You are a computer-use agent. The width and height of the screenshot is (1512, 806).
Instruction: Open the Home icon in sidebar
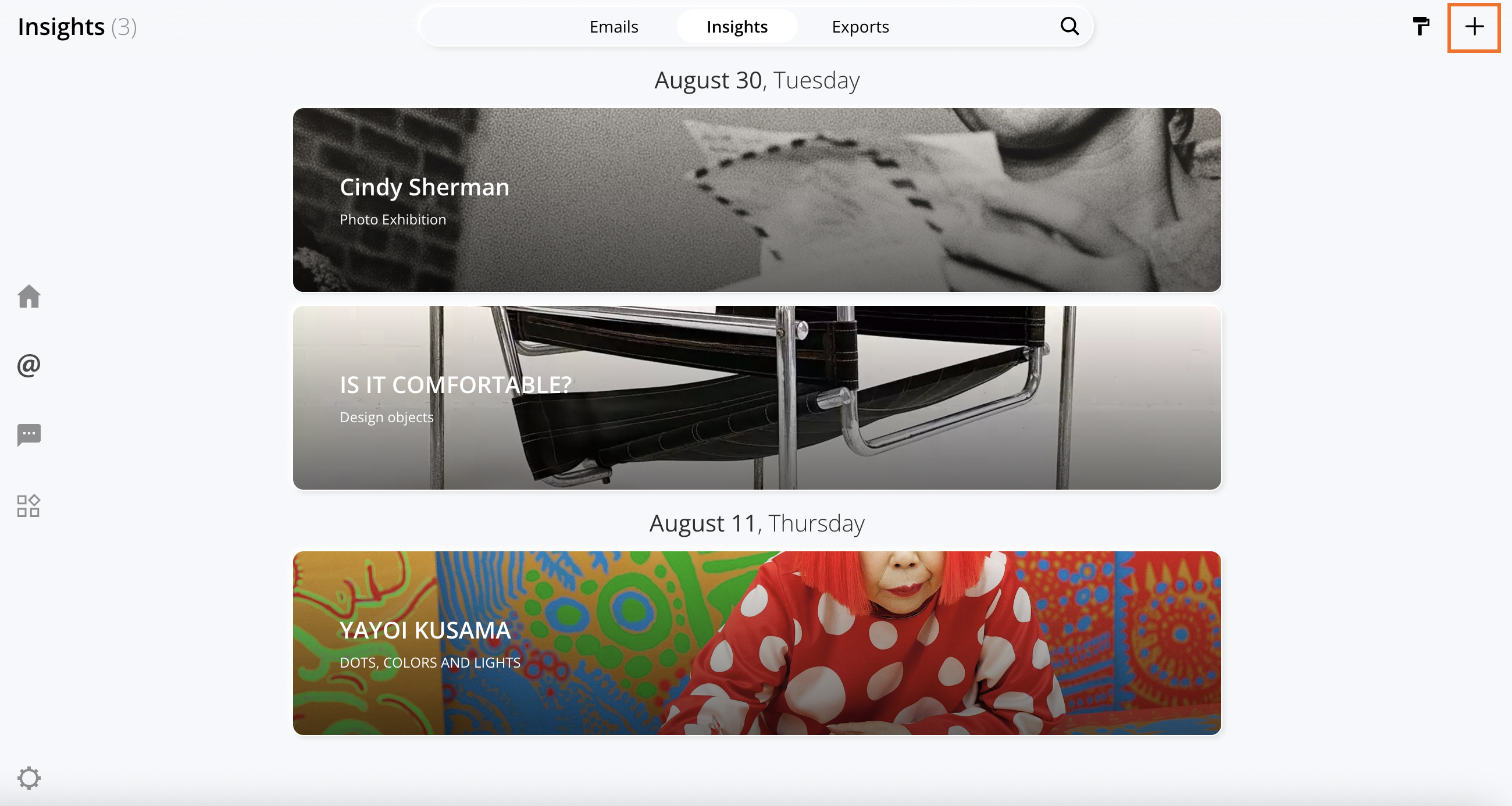(28, 296)
